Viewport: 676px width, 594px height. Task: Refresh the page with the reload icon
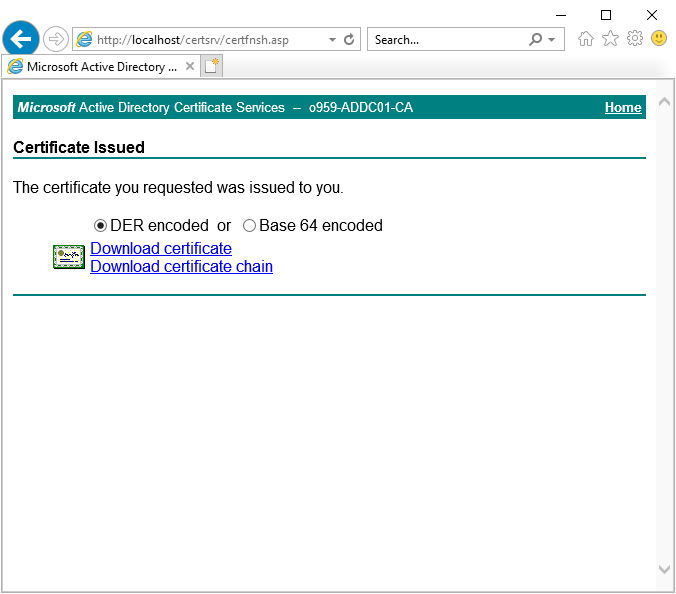[x=349, y=40]
